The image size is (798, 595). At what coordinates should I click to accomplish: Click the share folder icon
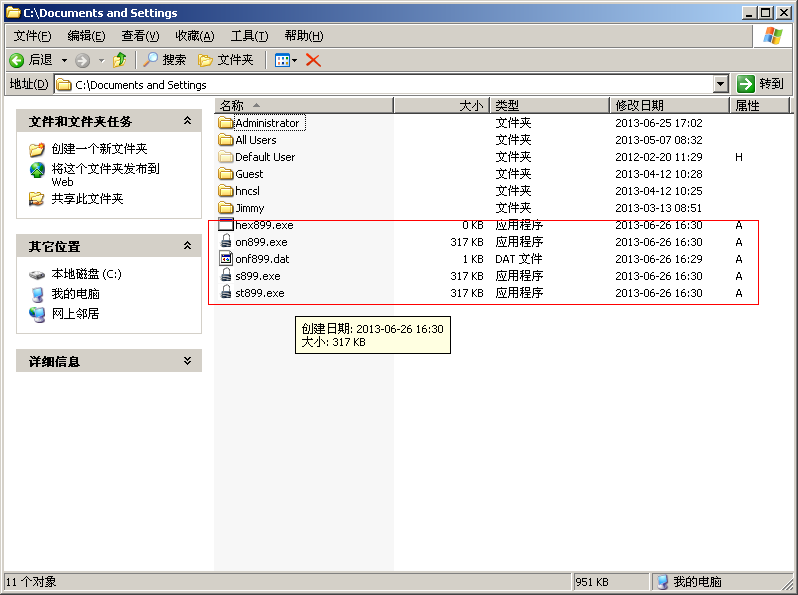point(37,199)
